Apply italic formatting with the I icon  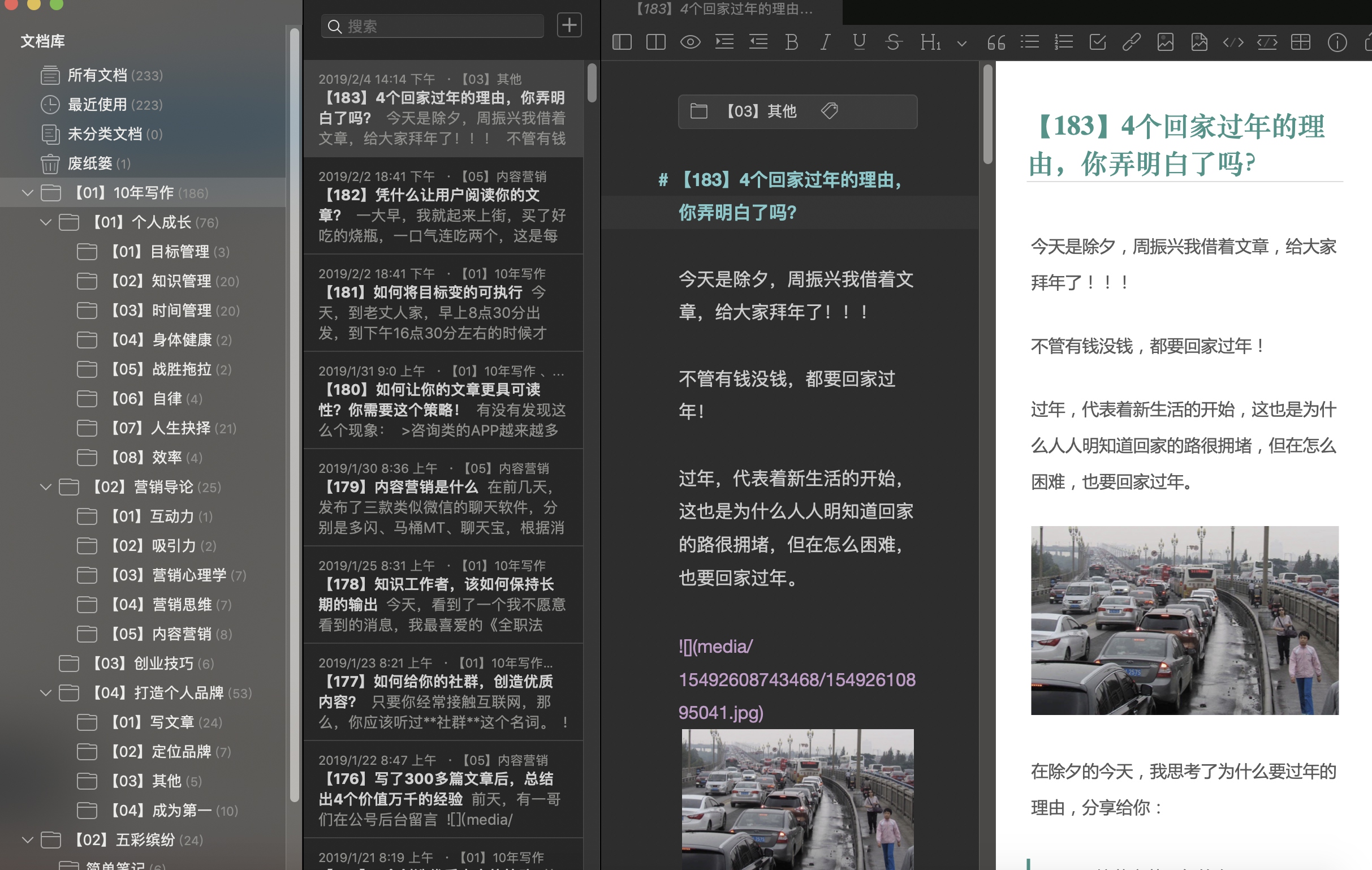pos(825,42)
